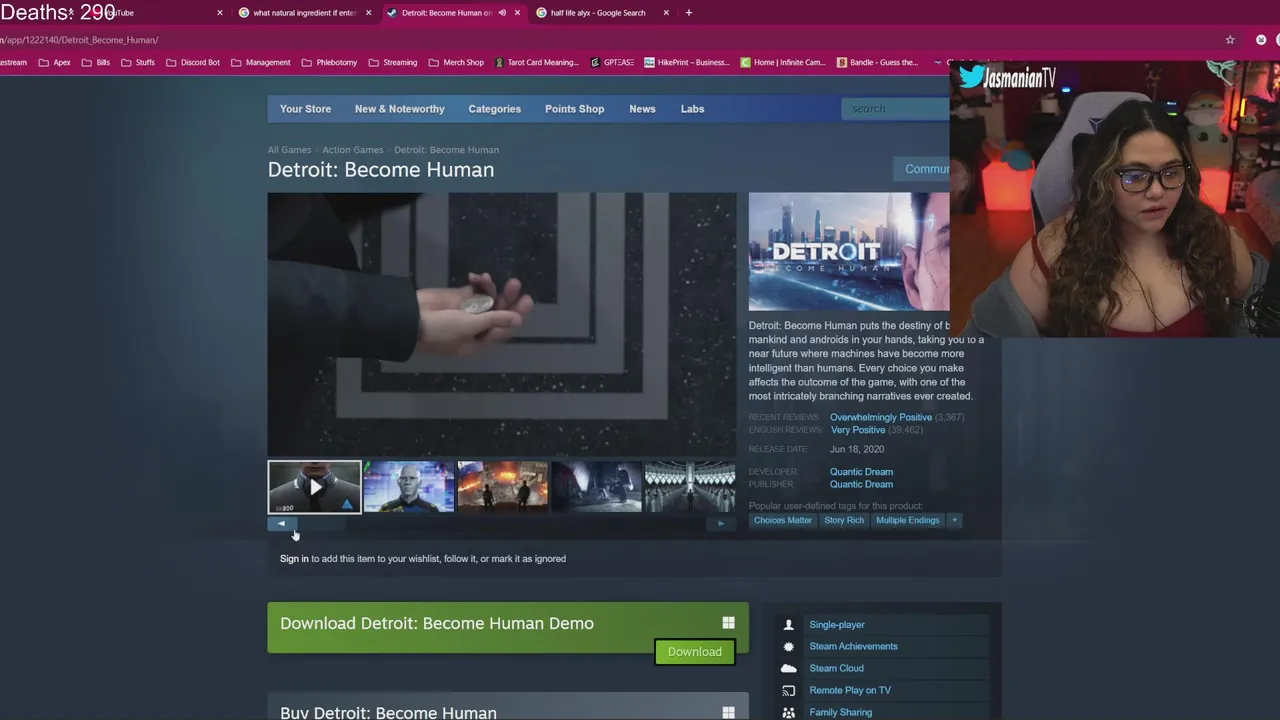Click the browser address bar URL
Screen dimensions: 1280x720
80,40
